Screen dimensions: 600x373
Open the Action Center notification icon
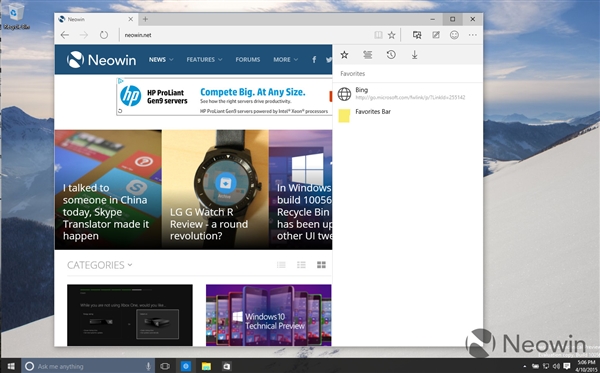pos(567,366)
